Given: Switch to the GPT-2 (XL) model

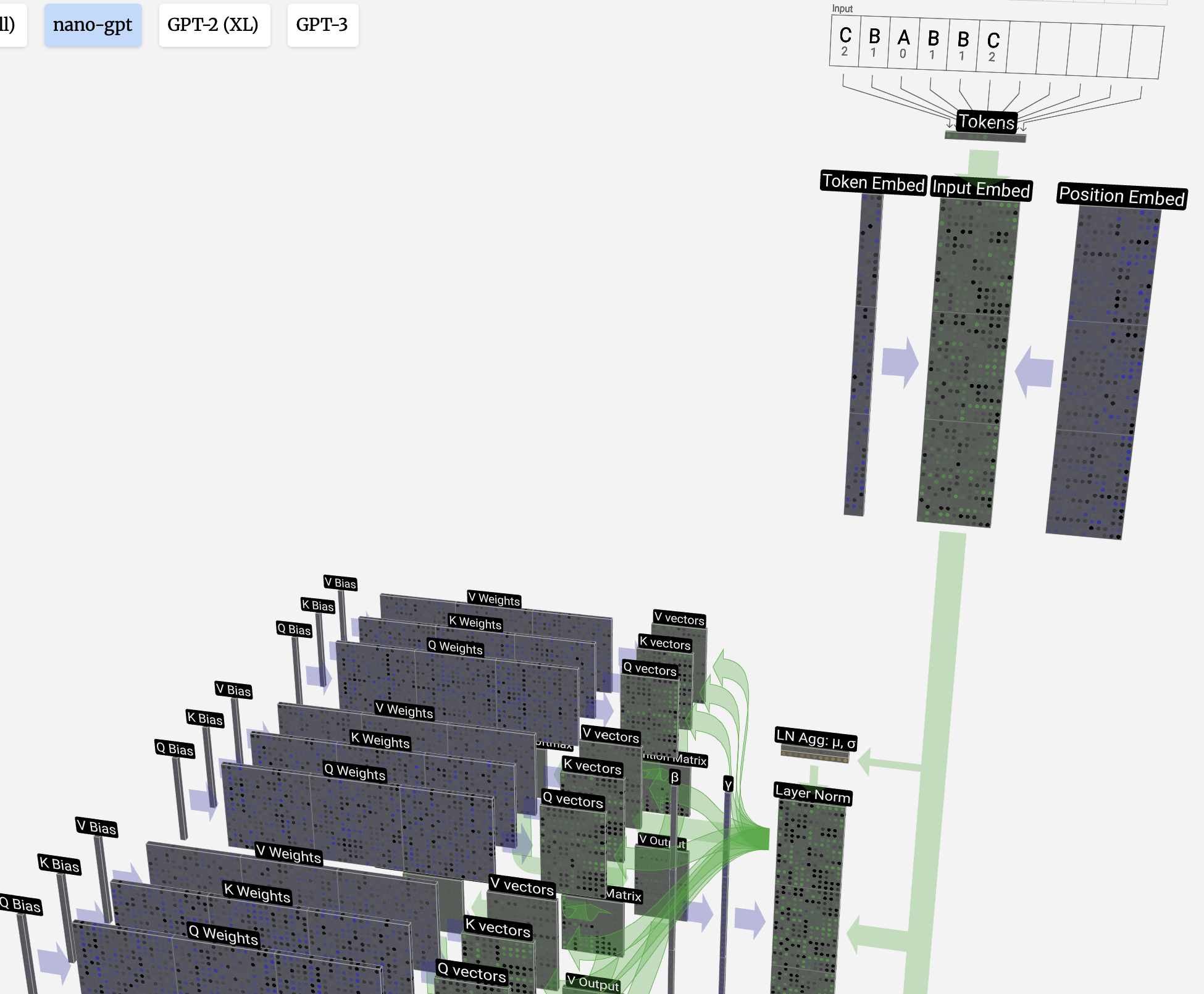Looking at the screenshot, I should tap(214, 25).
